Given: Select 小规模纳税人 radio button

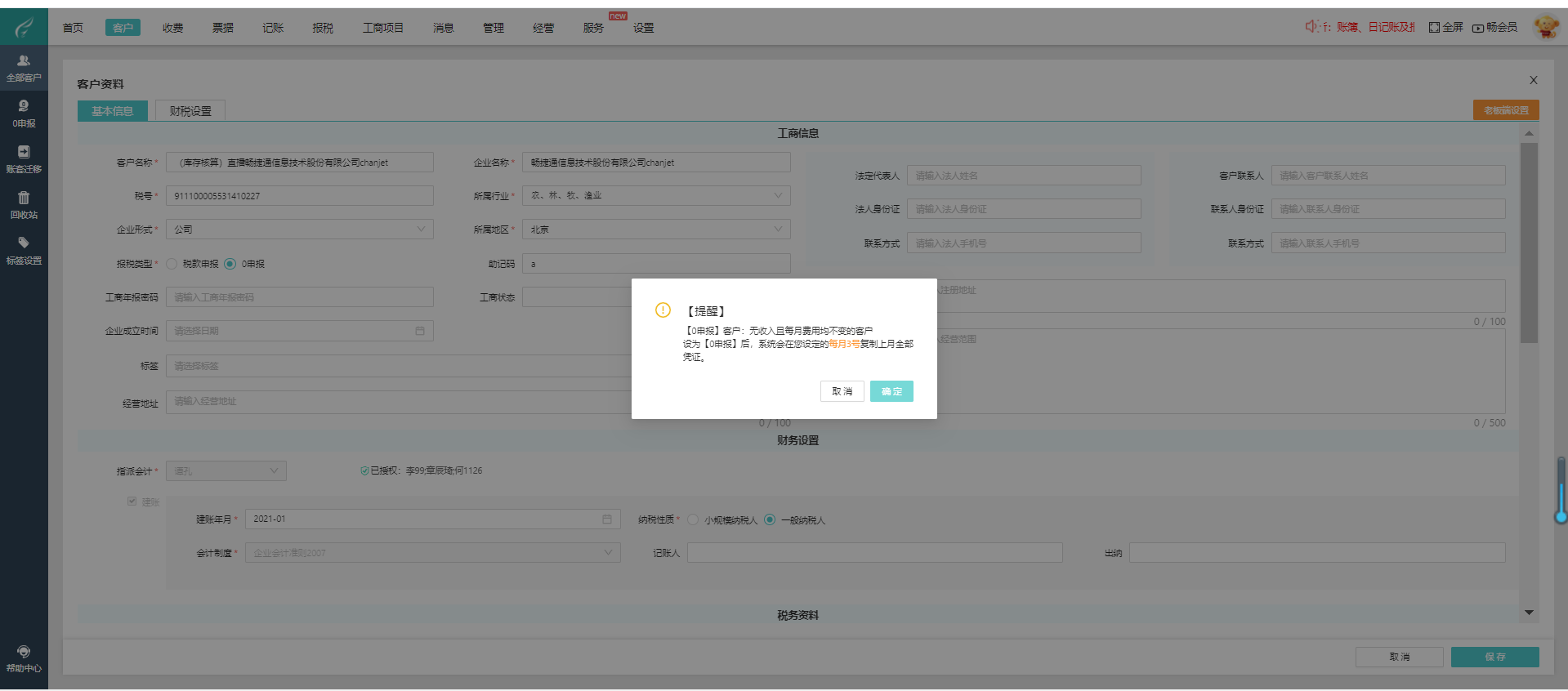Looking at the screenshot, I should 693,520.
